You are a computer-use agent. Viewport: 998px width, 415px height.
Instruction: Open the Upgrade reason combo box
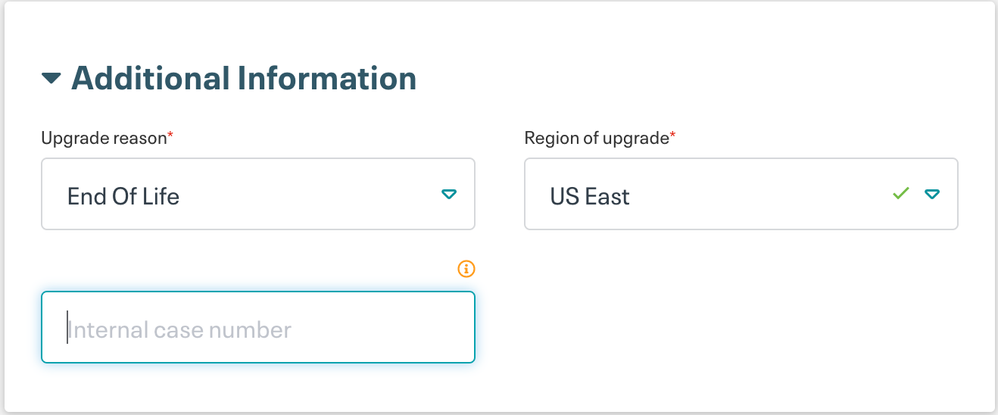pos(258,194)
